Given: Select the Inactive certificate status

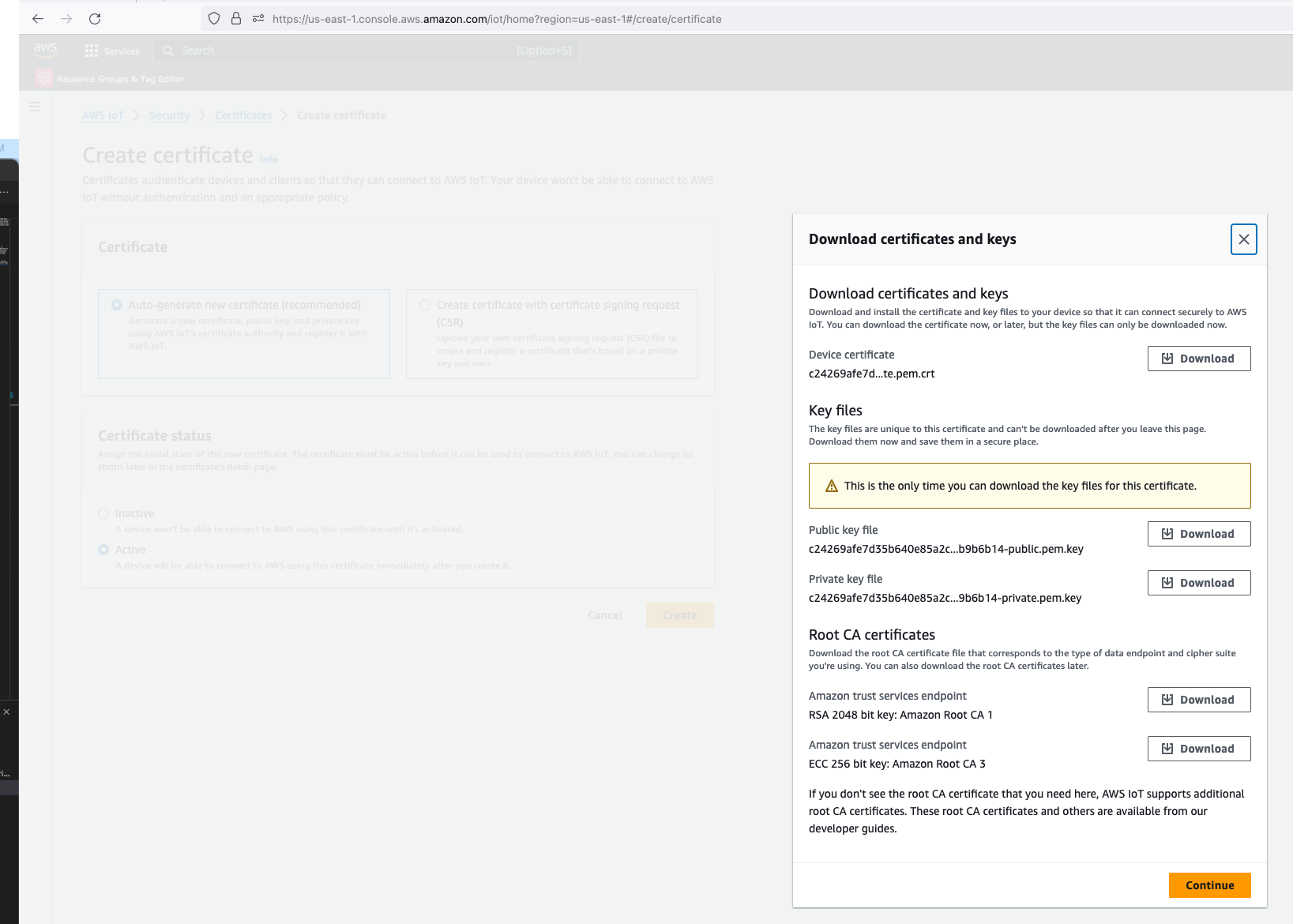Looking at the screenshot, I should (x=103, y=513).
